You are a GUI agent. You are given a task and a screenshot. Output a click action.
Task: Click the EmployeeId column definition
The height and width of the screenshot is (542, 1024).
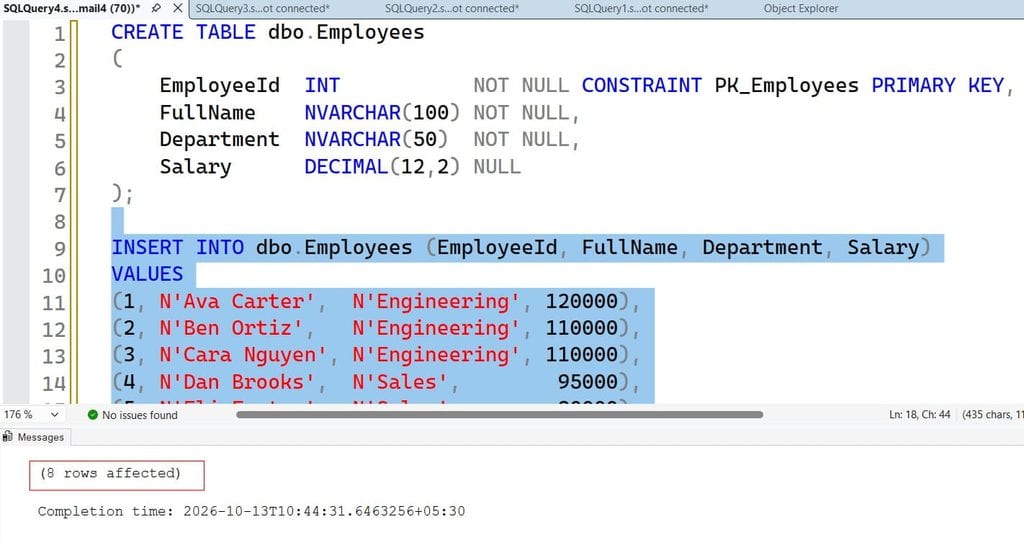click(x=219, y=86)
